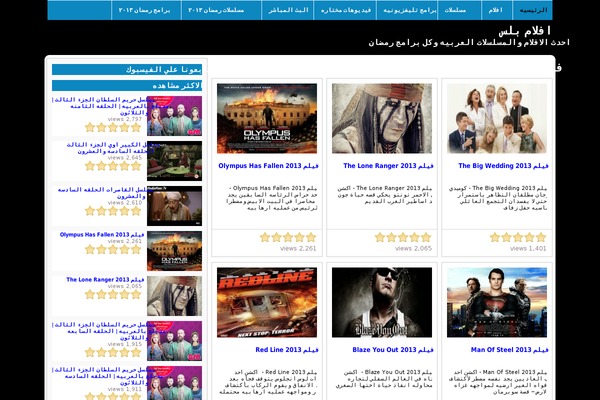
Task: Click the Olympus Has Fallen description paragraph
Action: pyautogui.click(x=272, y=198)
